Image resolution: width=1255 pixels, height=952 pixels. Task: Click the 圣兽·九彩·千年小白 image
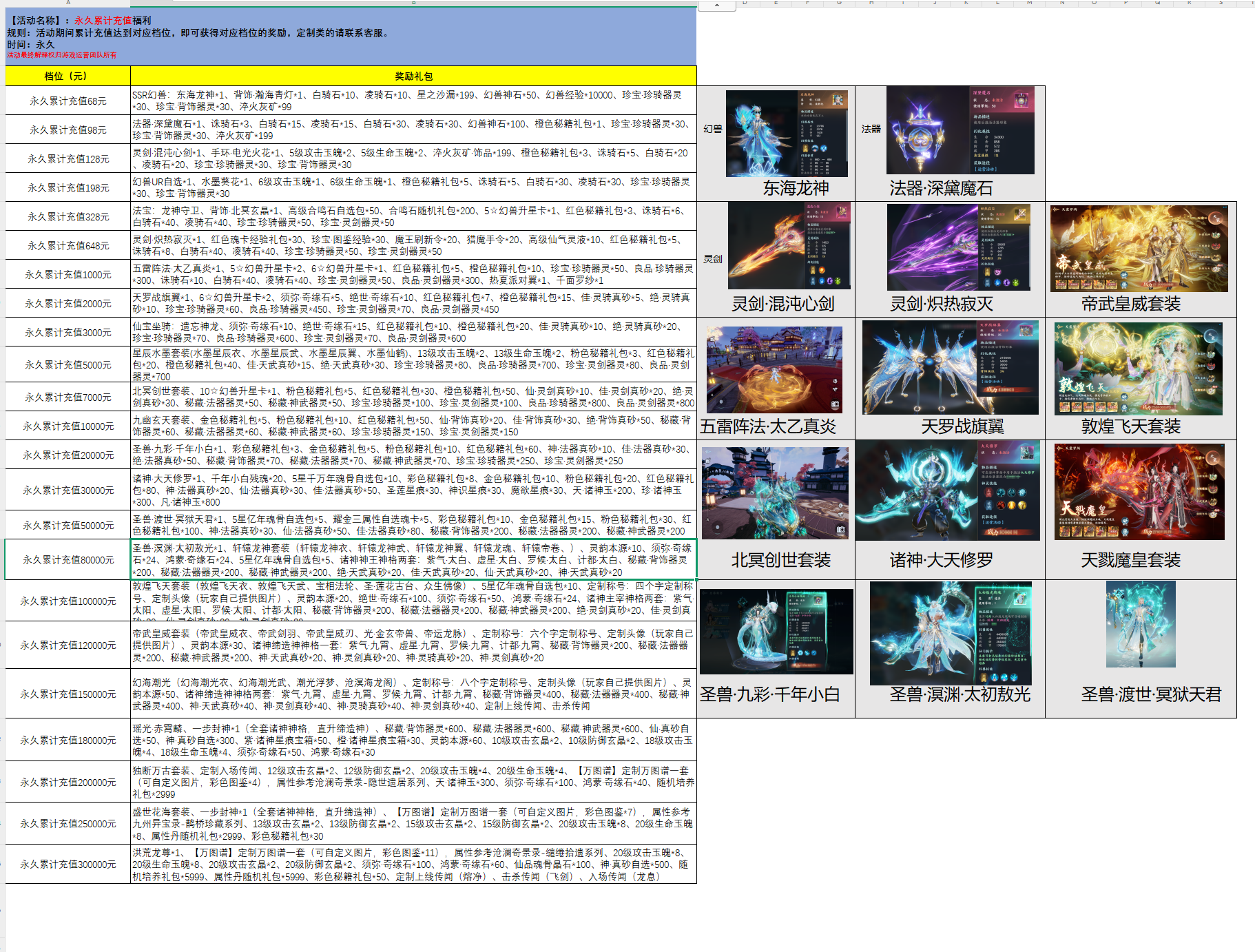[776, 631]
